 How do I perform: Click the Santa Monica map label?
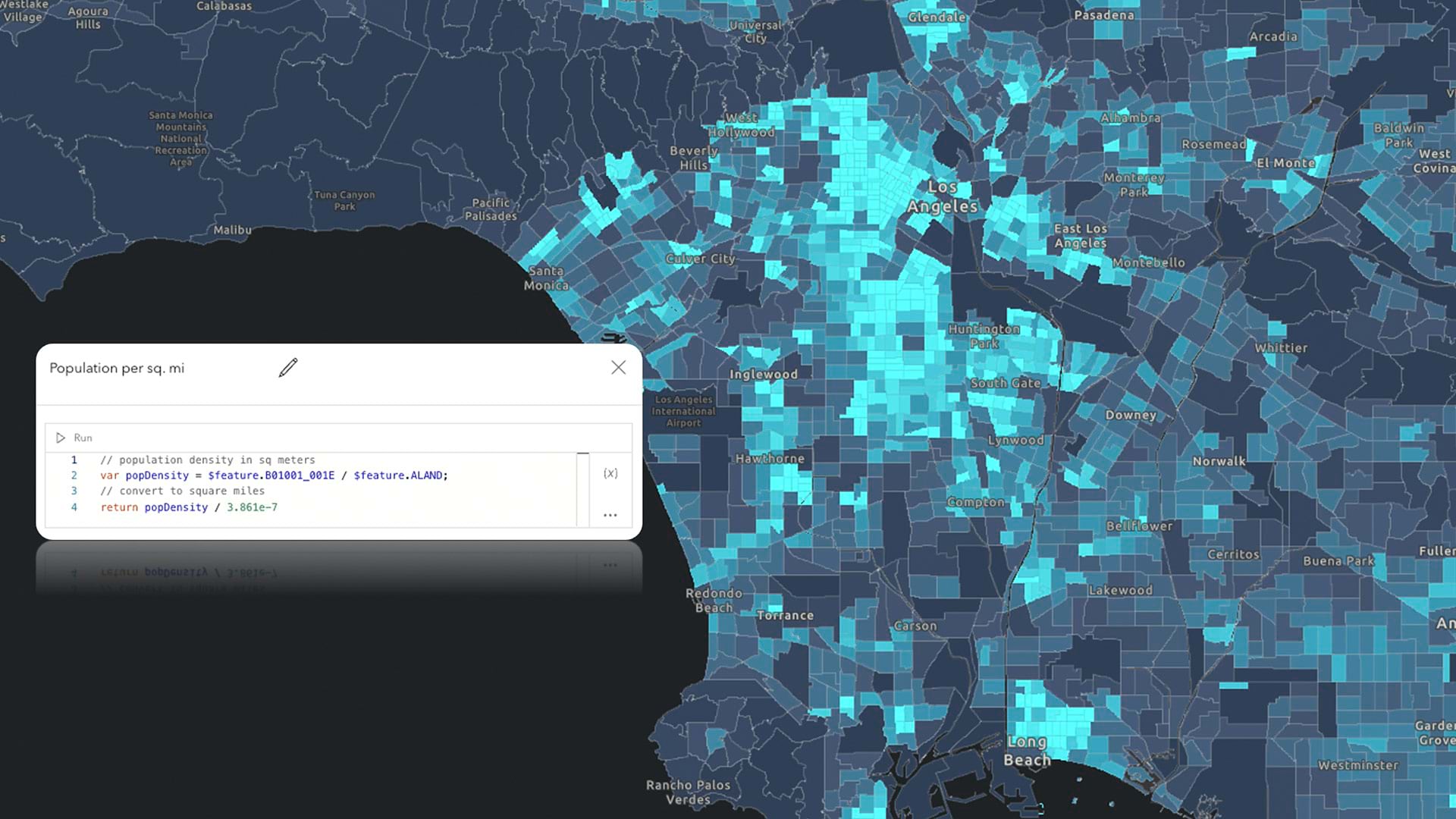tap(546, 278)
